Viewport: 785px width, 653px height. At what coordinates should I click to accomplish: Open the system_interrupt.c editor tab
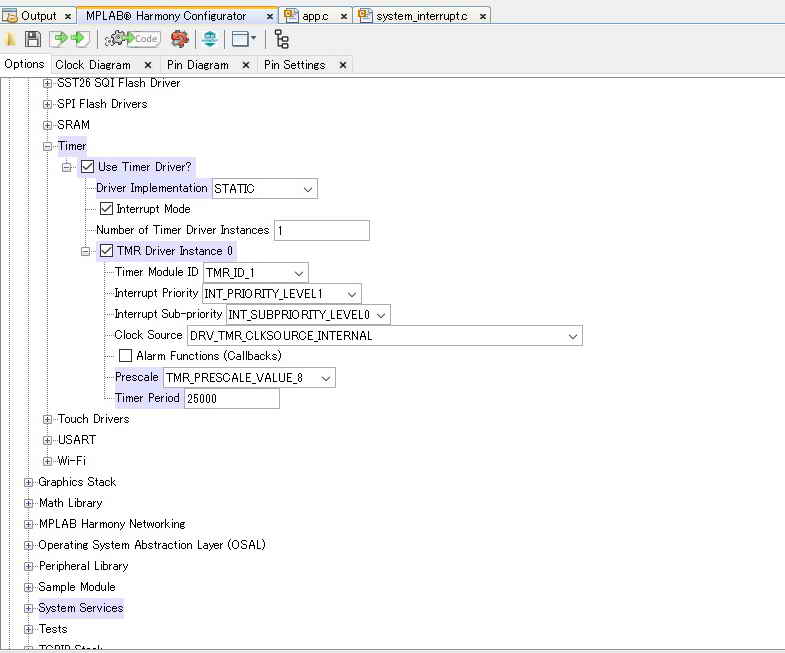coord(422,16)
